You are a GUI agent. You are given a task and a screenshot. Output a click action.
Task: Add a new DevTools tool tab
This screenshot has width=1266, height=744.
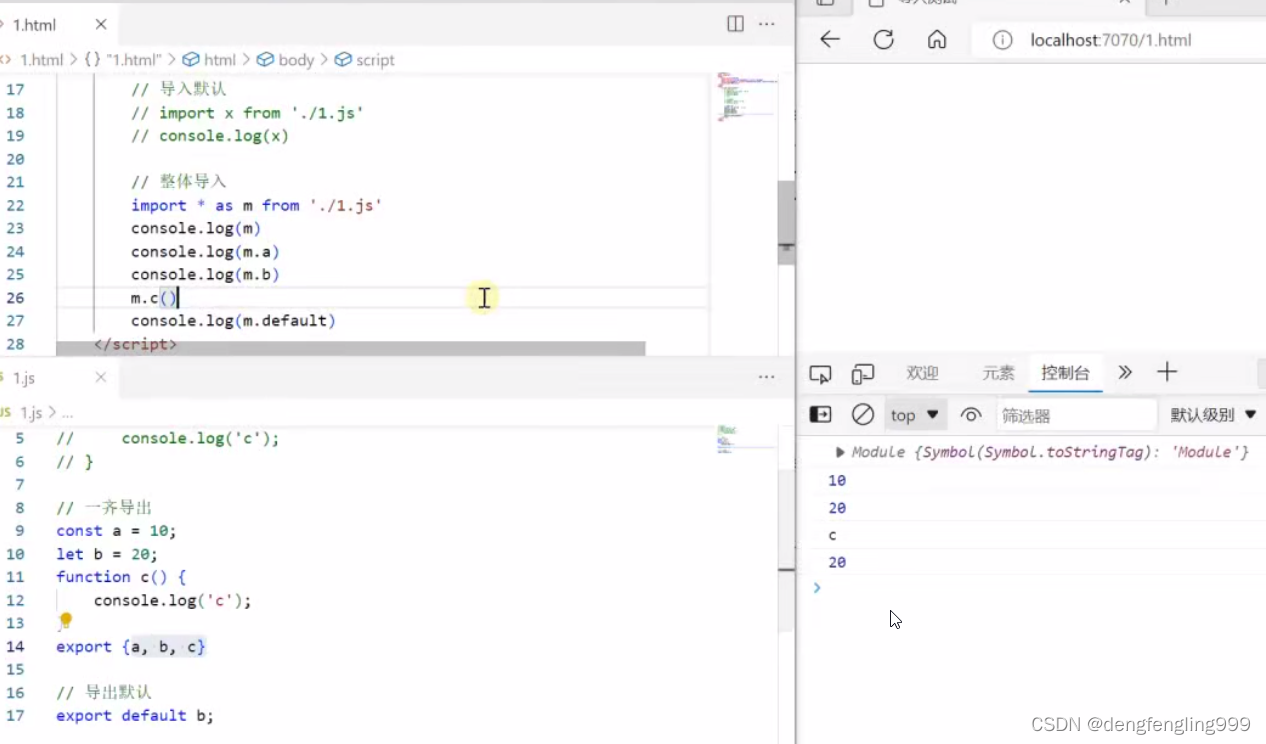point(1167,373)
